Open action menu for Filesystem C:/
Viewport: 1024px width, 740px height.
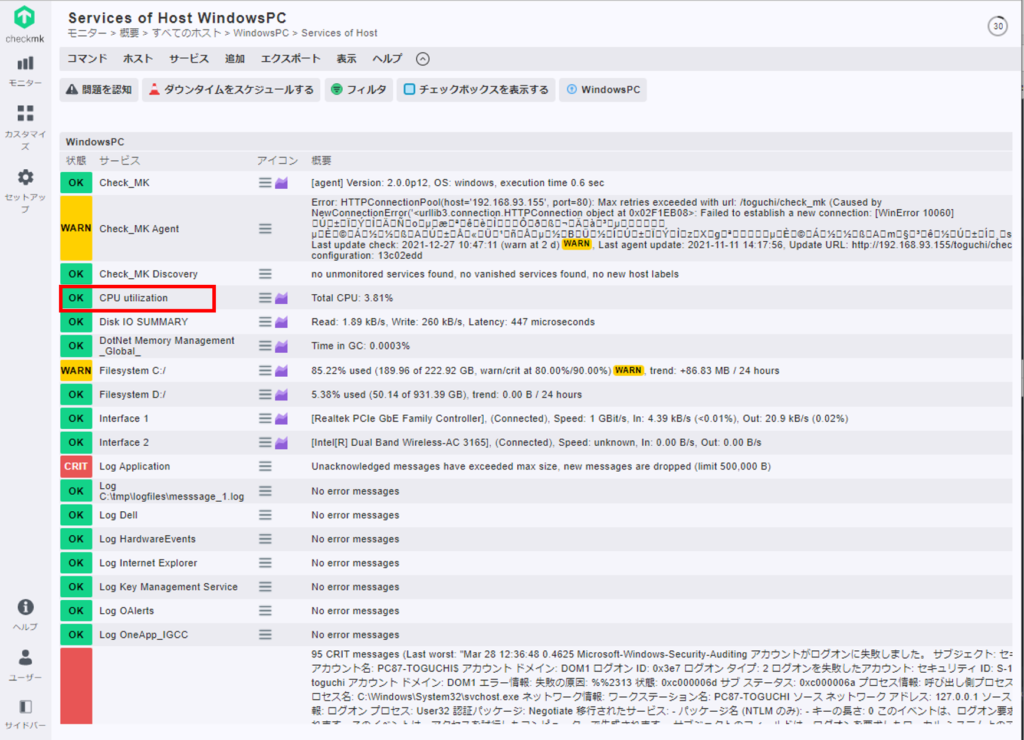(264, 370)
